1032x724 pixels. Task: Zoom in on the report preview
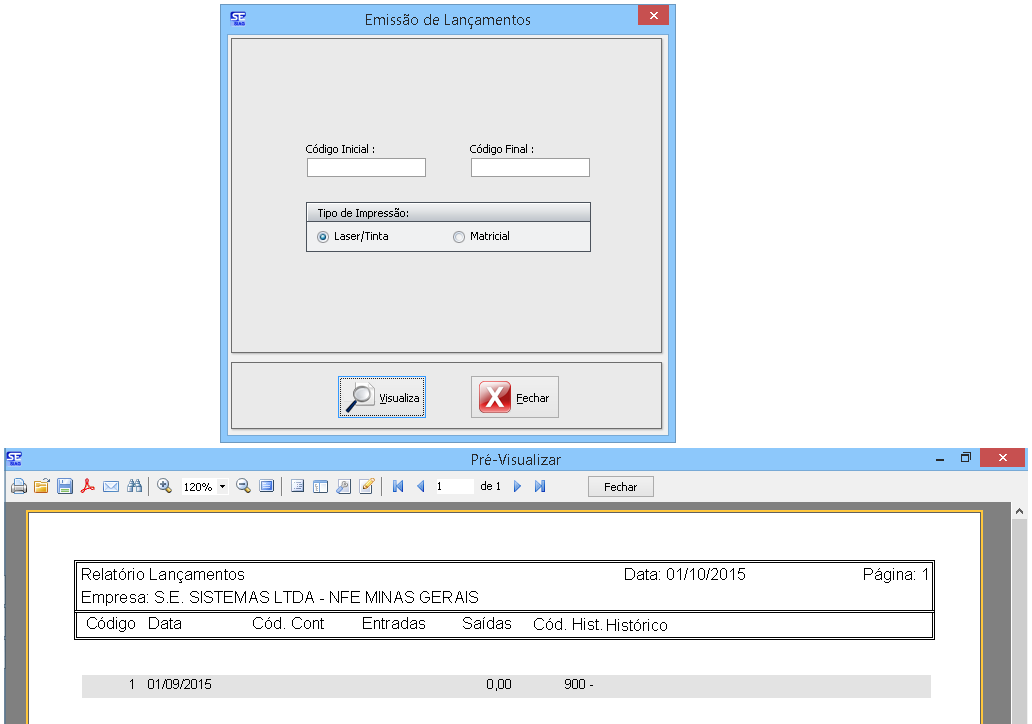165,487
